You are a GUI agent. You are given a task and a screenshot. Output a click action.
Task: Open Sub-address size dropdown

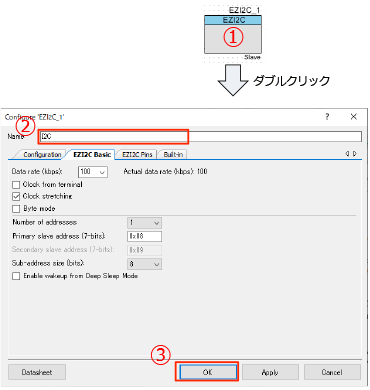pyautogui.click(x=144, y=264)
